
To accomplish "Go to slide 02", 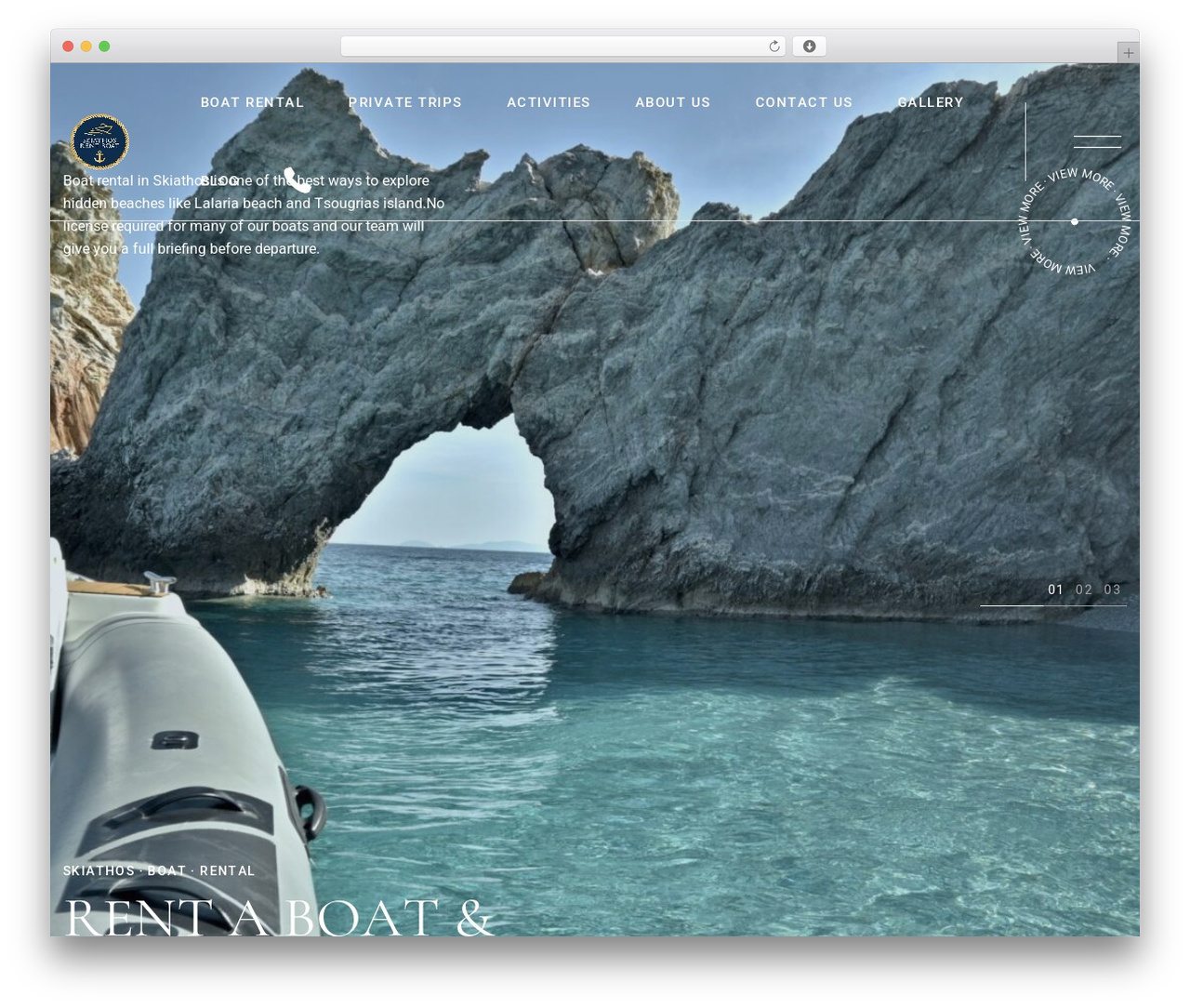I will click(1083, 590).
